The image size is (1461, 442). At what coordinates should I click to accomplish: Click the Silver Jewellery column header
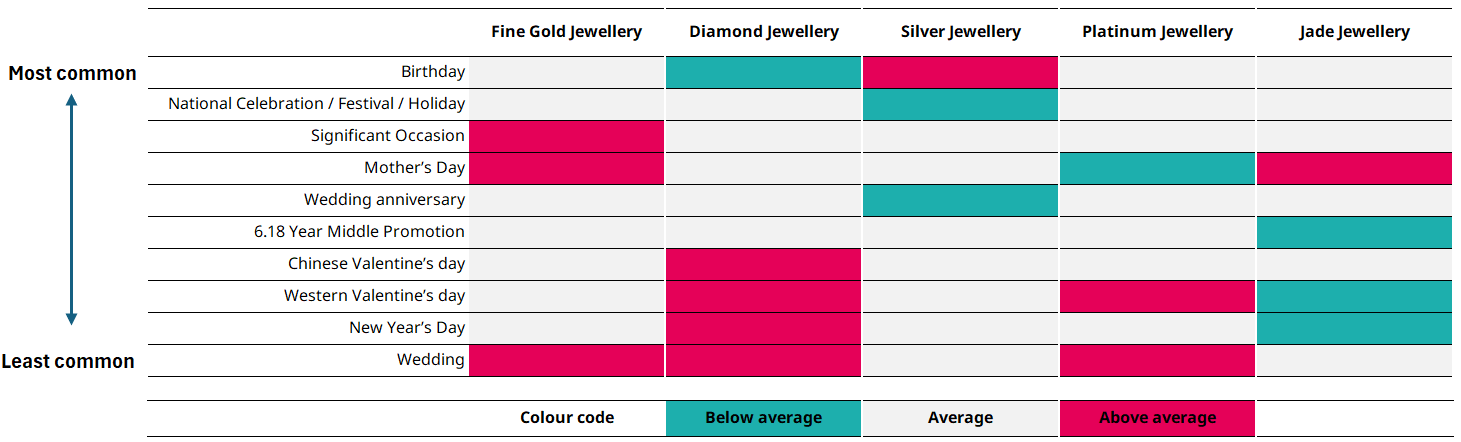960,32
